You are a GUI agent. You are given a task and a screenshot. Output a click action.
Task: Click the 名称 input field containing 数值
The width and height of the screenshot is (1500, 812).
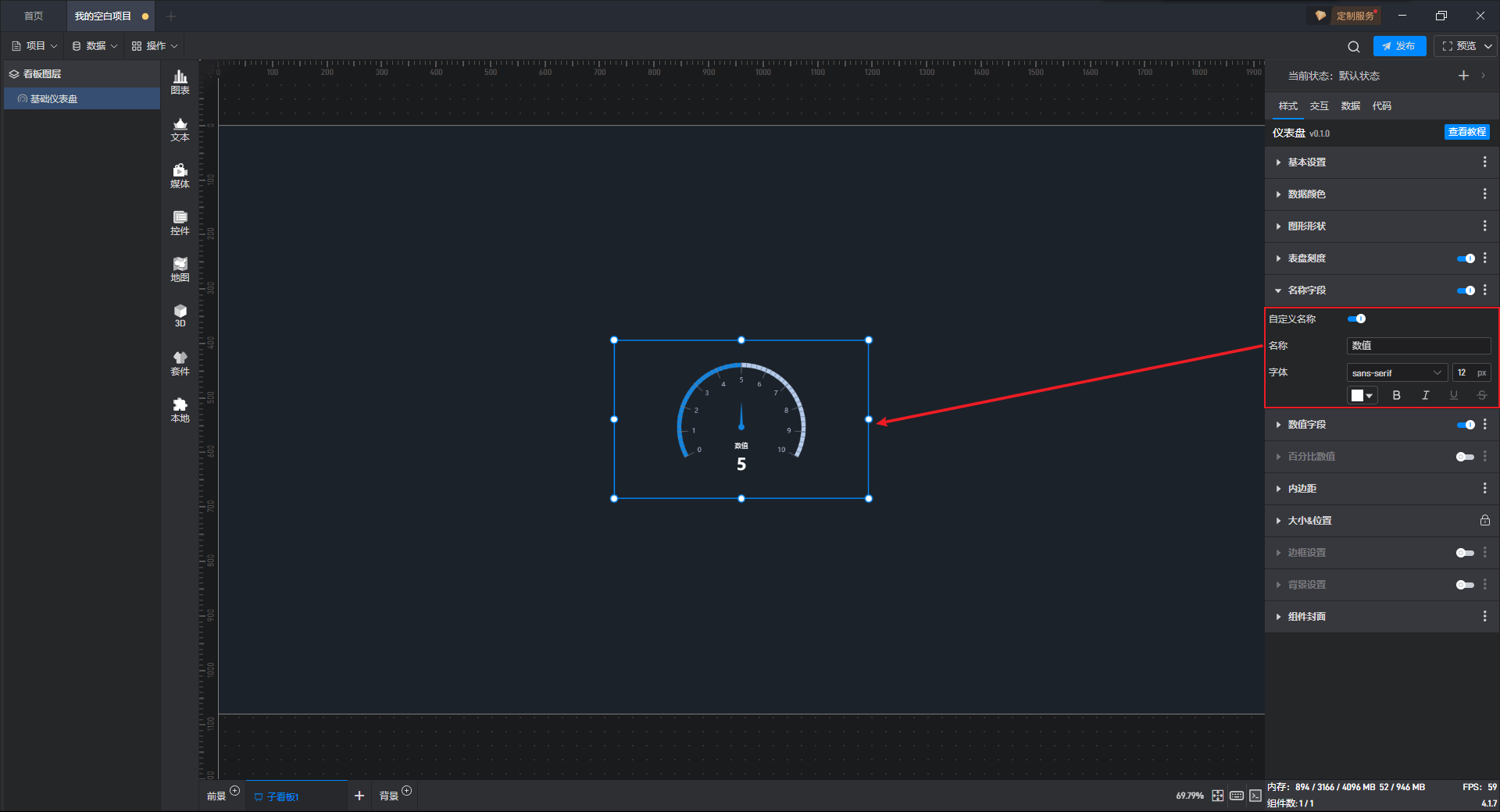tap(1419, 345)
